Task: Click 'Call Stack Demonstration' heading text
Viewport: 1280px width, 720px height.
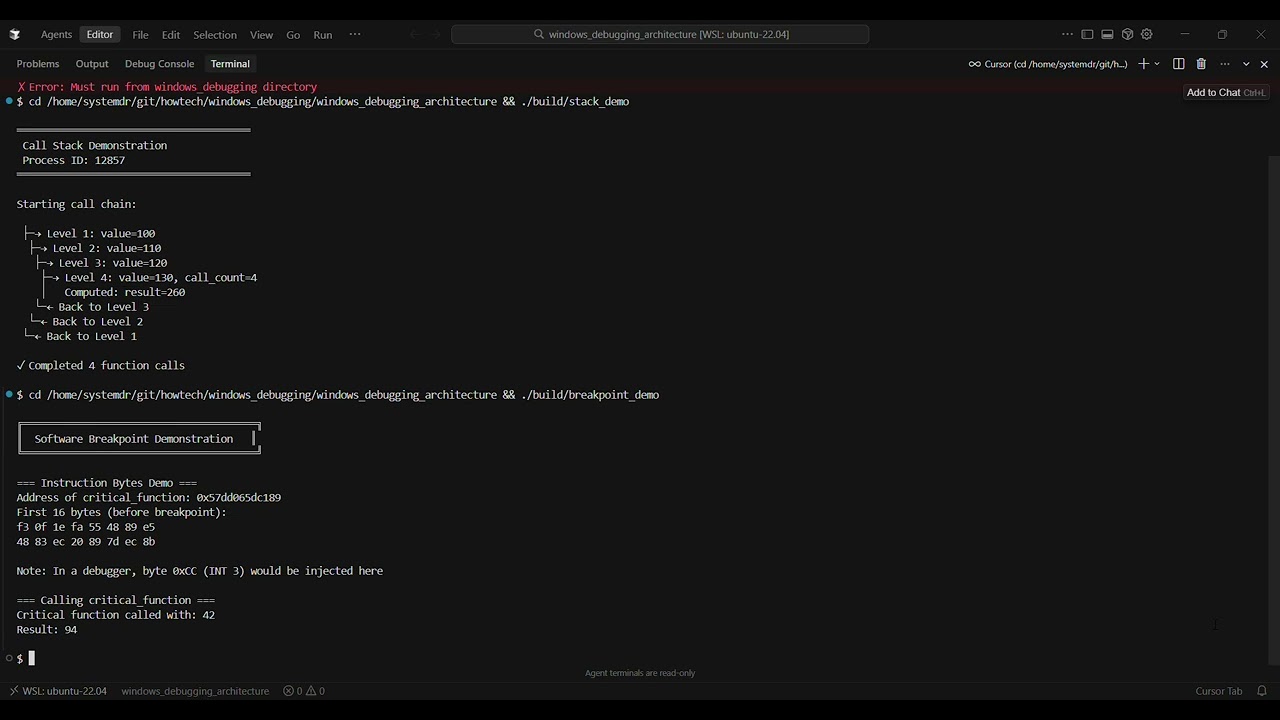Action: tap(95, 146)
